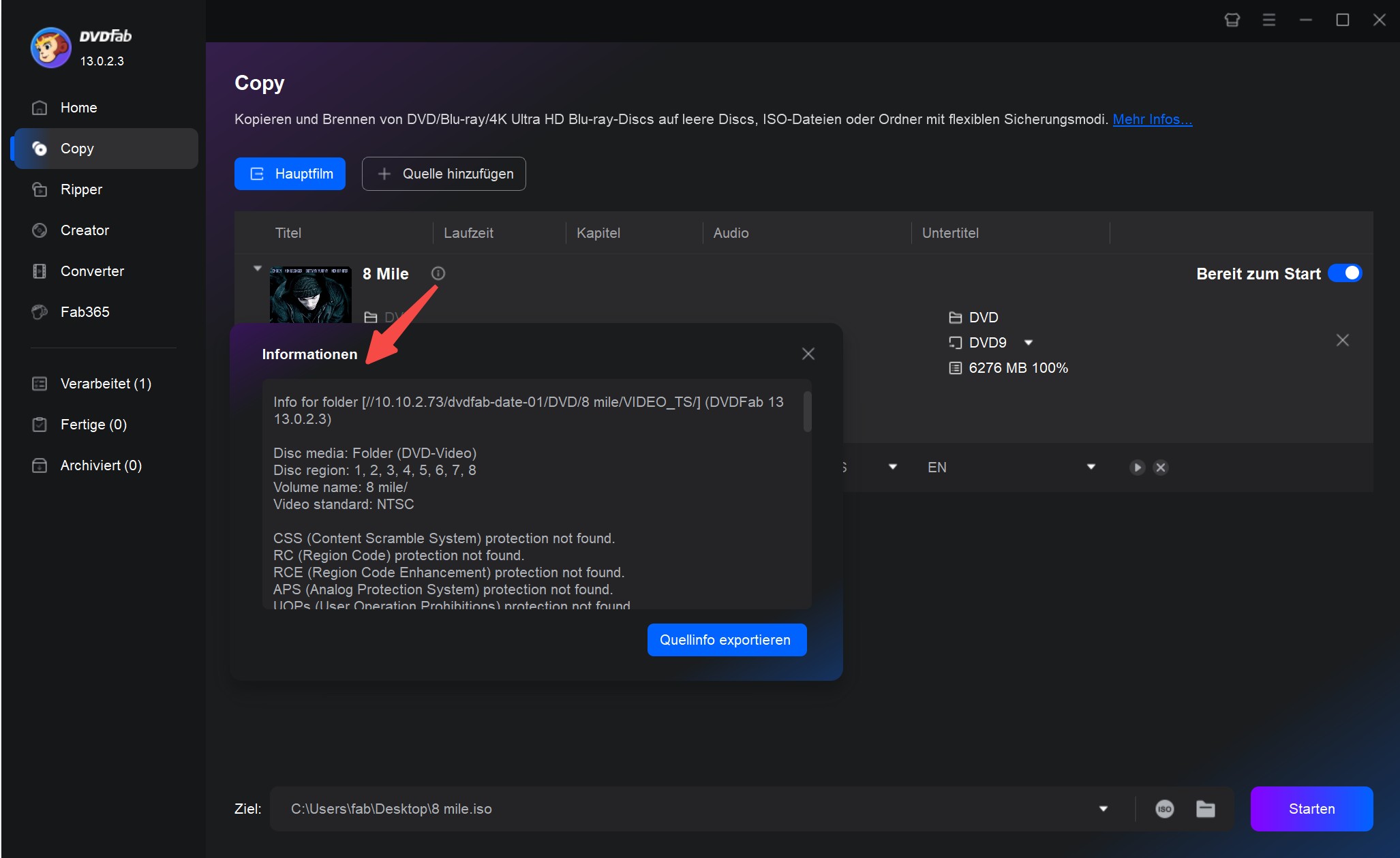Screen dimensions: 1400x858
Task: Close the Informationen dialog
Action: (x=808, y=354)
